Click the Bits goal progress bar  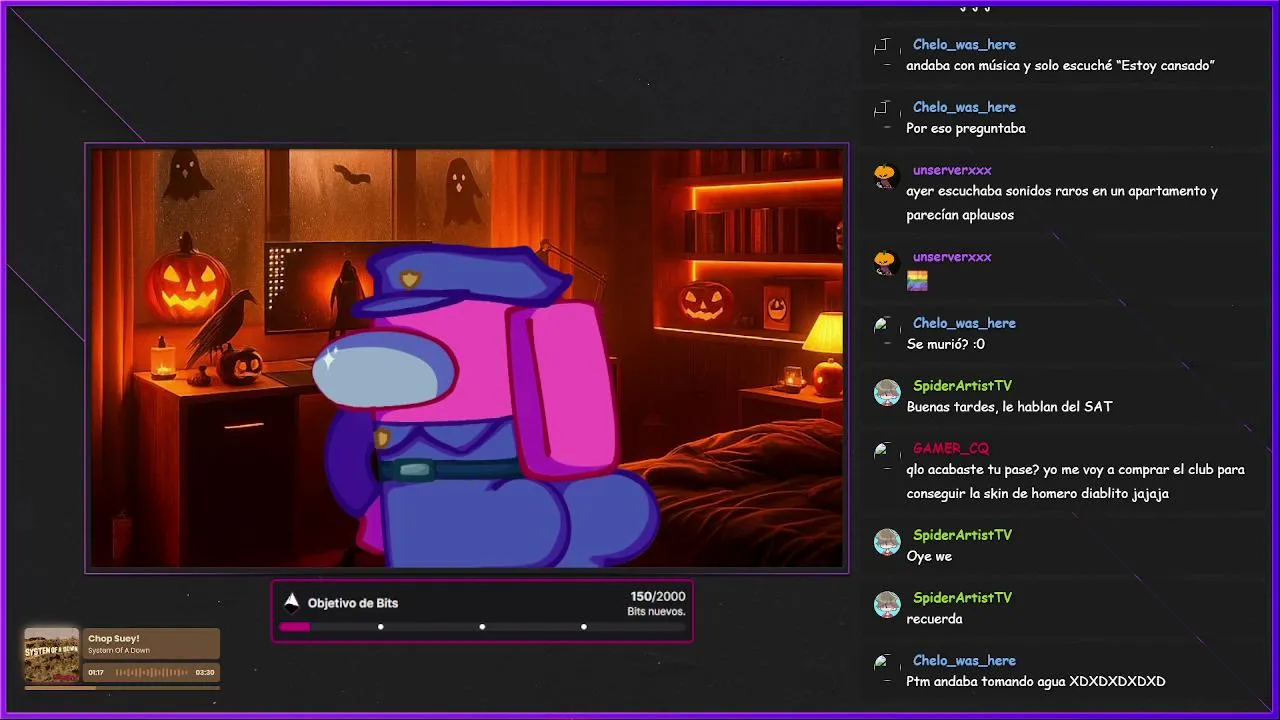pos(482,627)
